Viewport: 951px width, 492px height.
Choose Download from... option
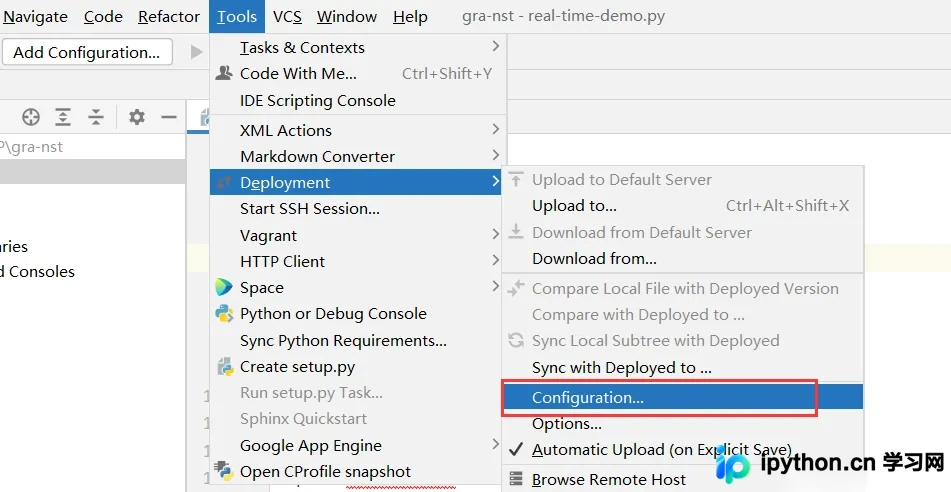click(682, 258)
